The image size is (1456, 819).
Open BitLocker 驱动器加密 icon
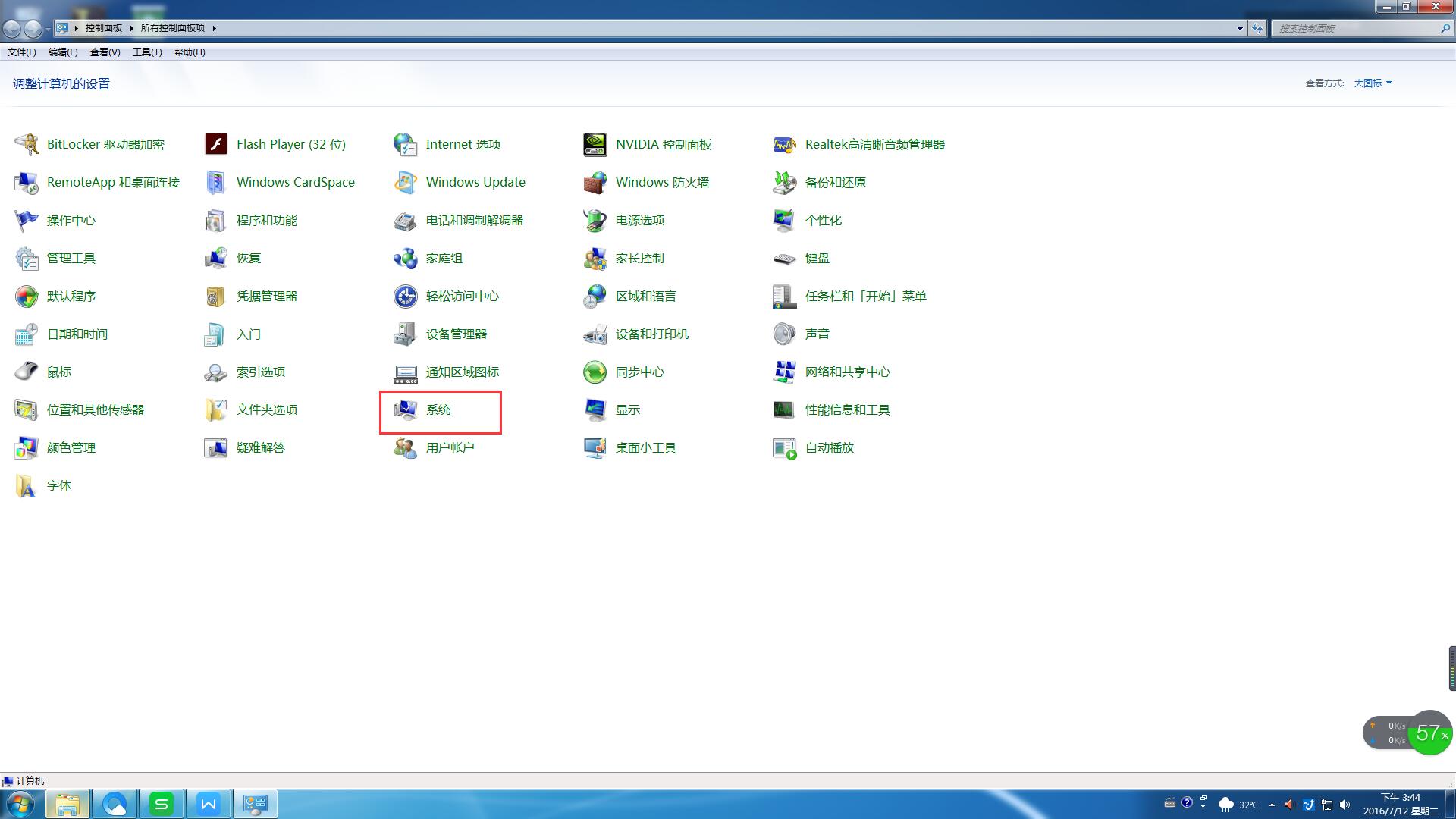[27, 144]
